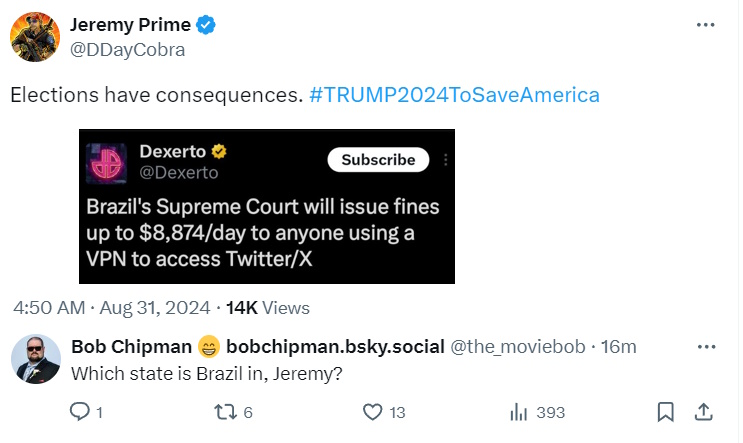
Task: Open the three-dot menu beside Subscribe
Action: pos(446,159)
